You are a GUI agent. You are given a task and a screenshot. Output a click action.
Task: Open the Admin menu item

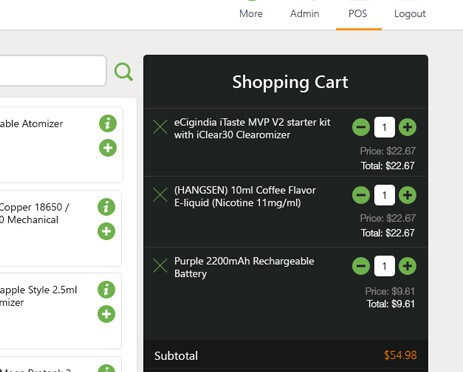(x=304, y=14)
